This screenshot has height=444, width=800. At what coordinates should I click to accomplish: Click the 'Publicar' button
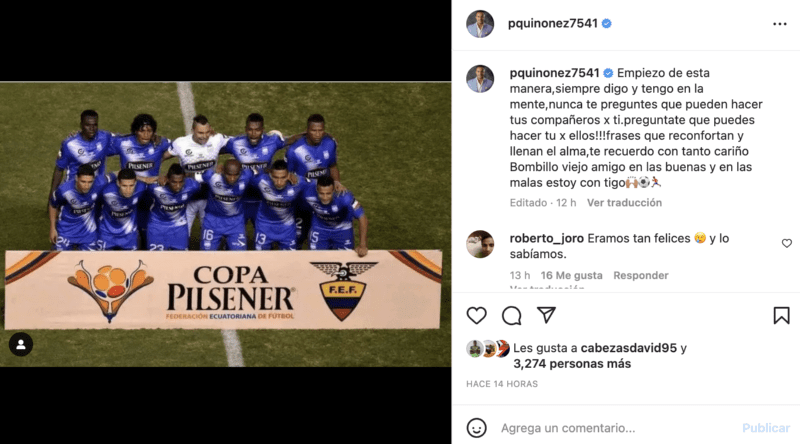(x=766, y=428)
